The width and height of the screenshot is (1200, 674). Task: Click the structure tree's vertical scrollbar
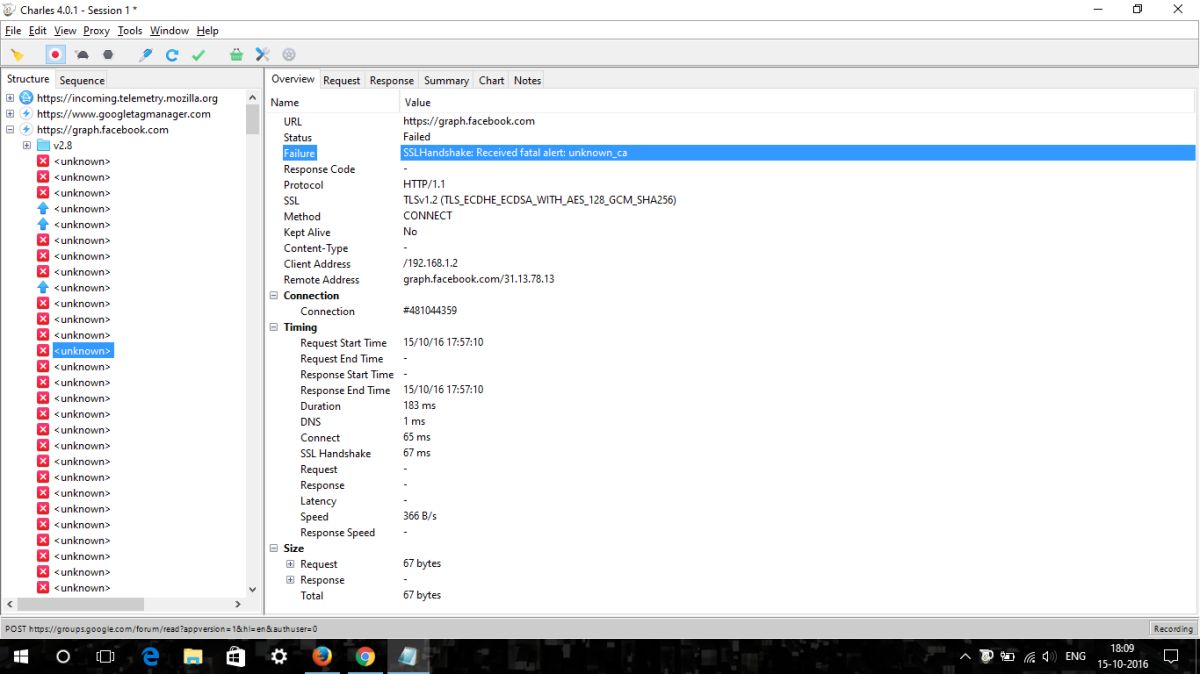click(253, 345)
